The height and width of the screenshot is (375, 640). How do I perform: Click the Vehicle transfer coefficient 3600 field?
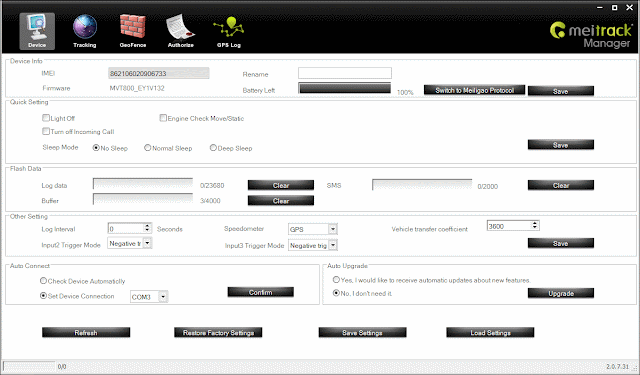[x=509, y=226]
